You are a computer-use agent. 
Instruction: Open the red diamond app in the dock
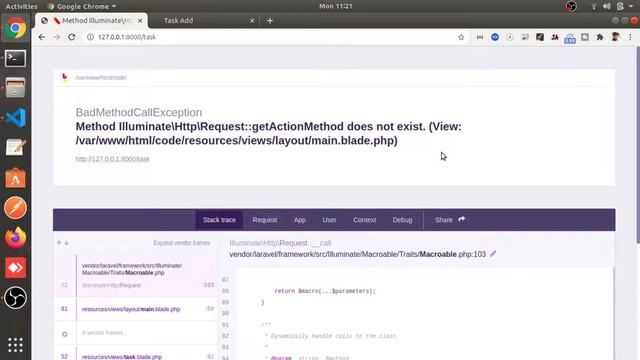pos(16,268)
